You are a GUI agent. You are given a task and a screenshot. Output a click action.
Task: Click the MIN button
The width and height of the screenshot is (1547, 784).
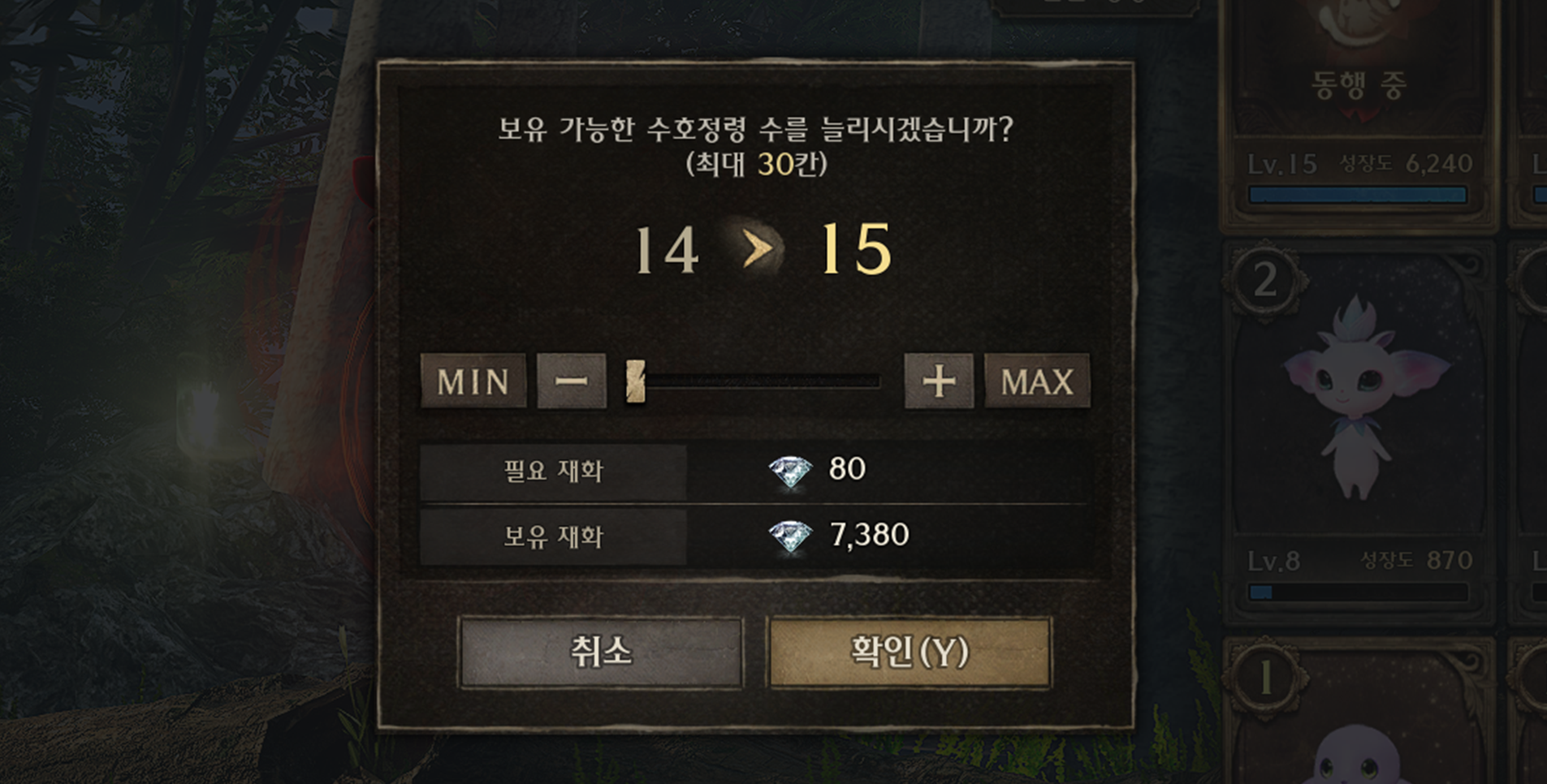coord(473,381)
